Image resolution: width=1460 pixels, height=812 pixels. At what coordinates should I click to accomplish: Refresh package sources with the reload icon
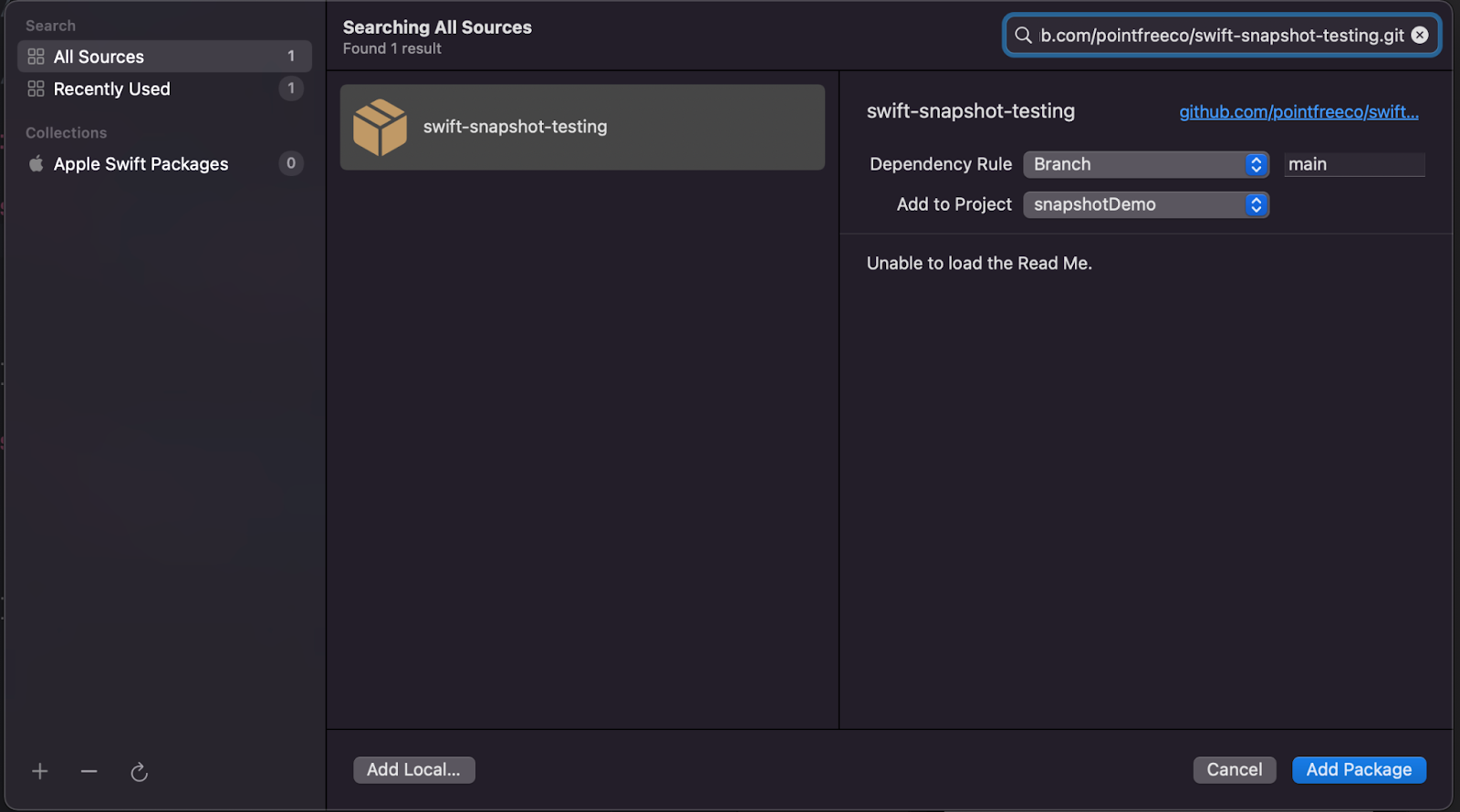pos(139,772)
